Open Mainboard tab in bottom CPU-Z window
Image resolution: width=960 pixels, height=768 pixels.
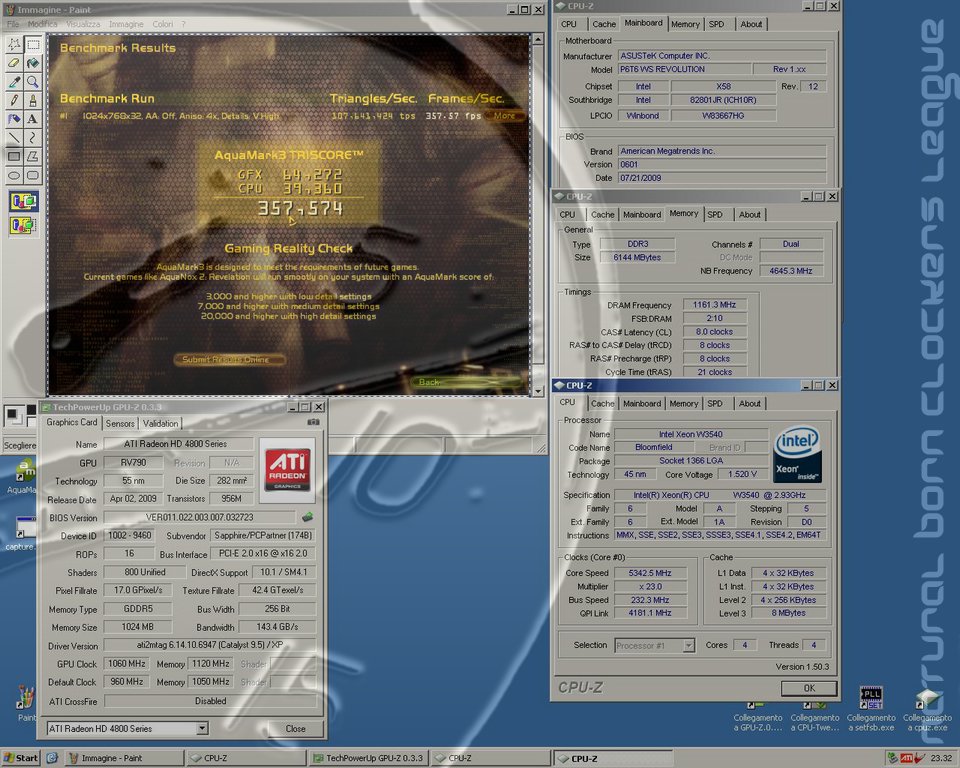tap(642, 404)
